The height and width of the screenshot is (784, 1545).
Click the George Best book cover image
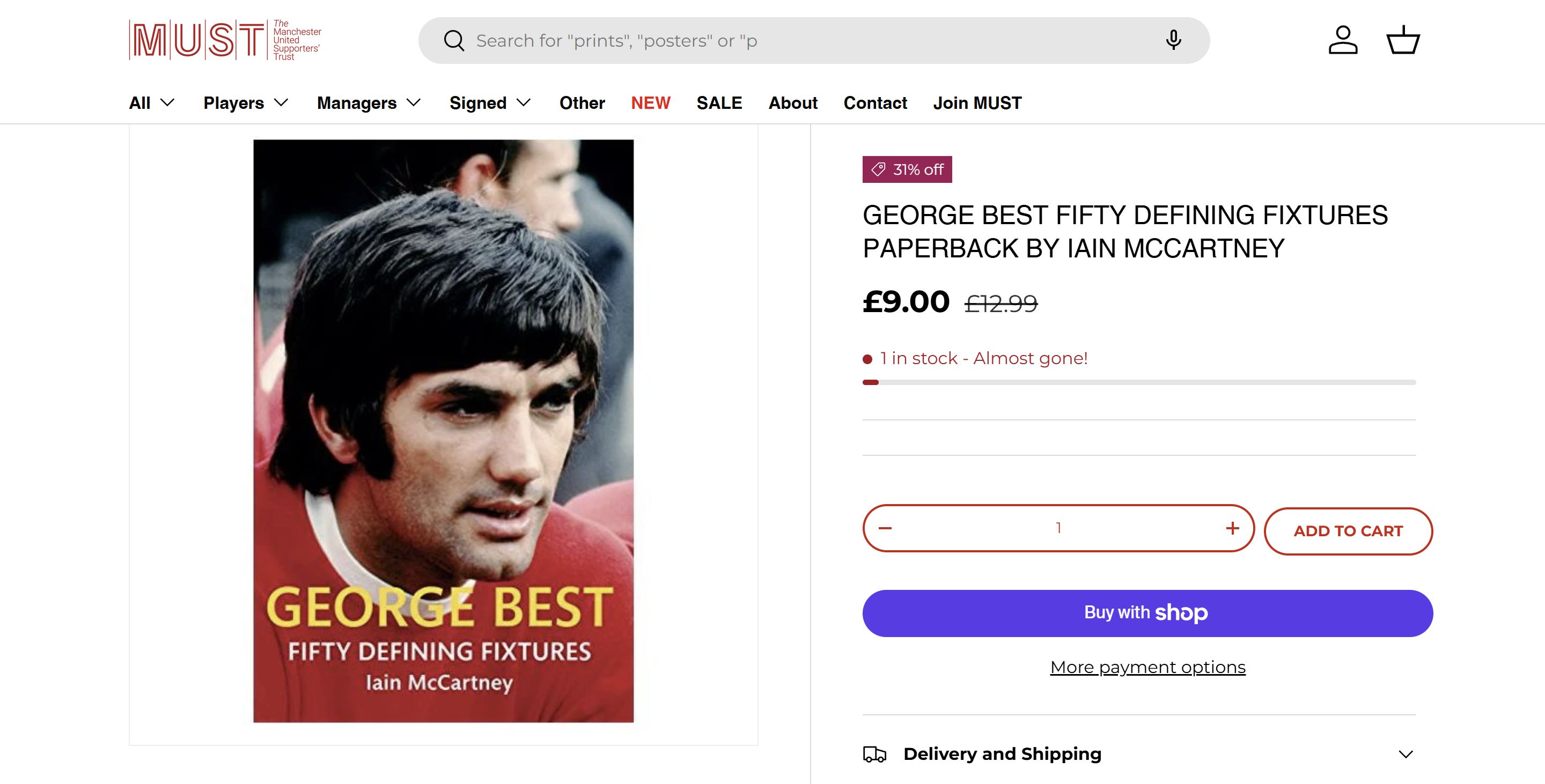443,431
